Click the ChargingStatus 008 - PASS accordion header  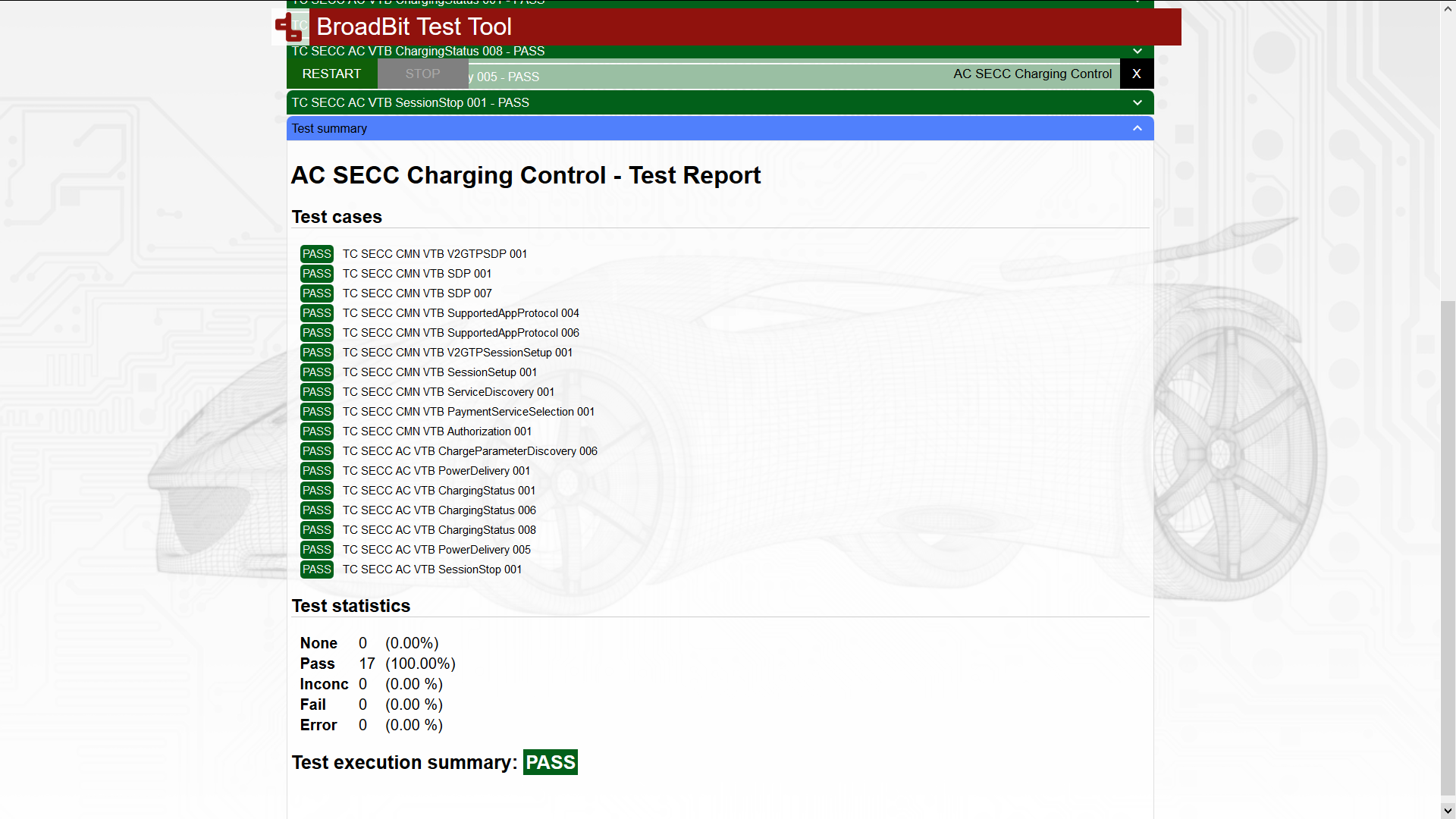tap(720, 52)
